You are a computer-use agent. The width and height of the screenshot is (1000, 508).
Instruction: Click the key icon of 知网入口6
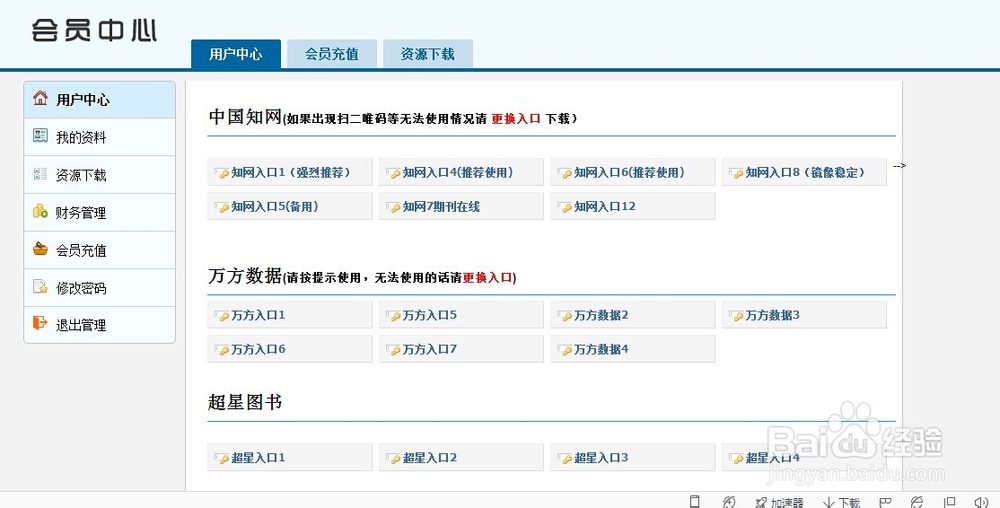565,173
